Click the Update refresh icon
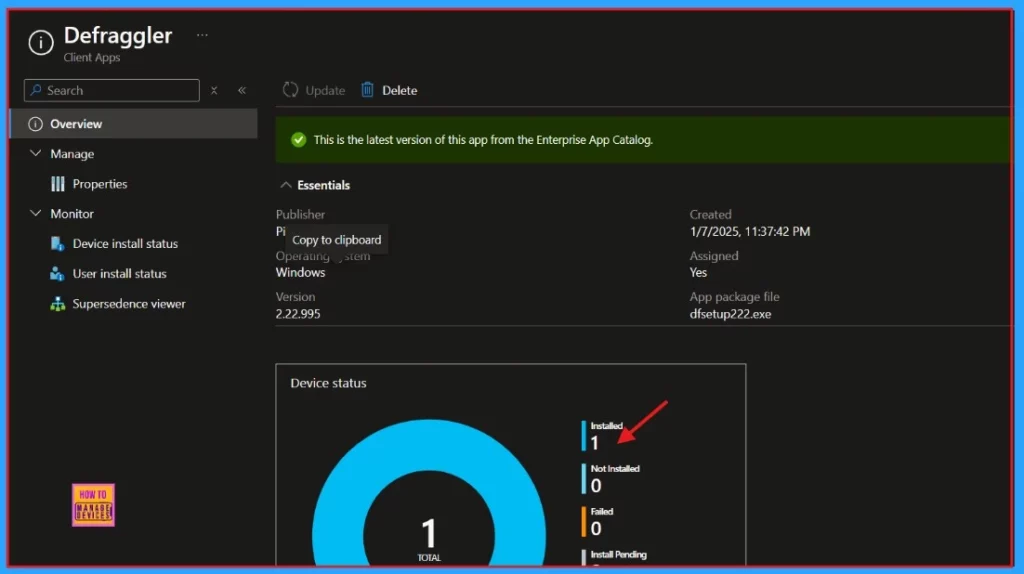Viewport: 1024px width, 574px height. (291, 89)
